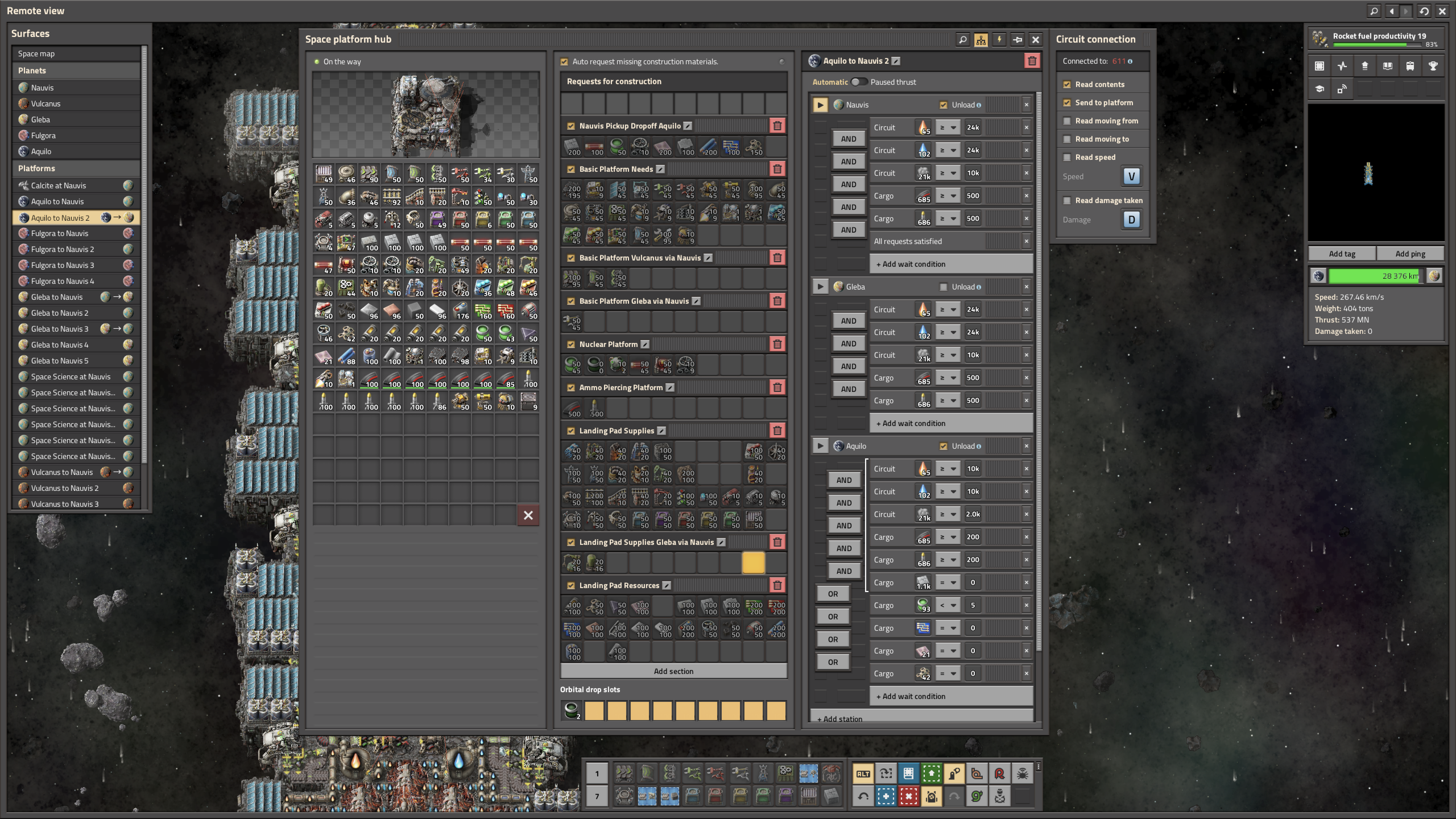Click the Speed signal V icon
Screen dimensions: 1456x819
click(x=1131, y=176)
